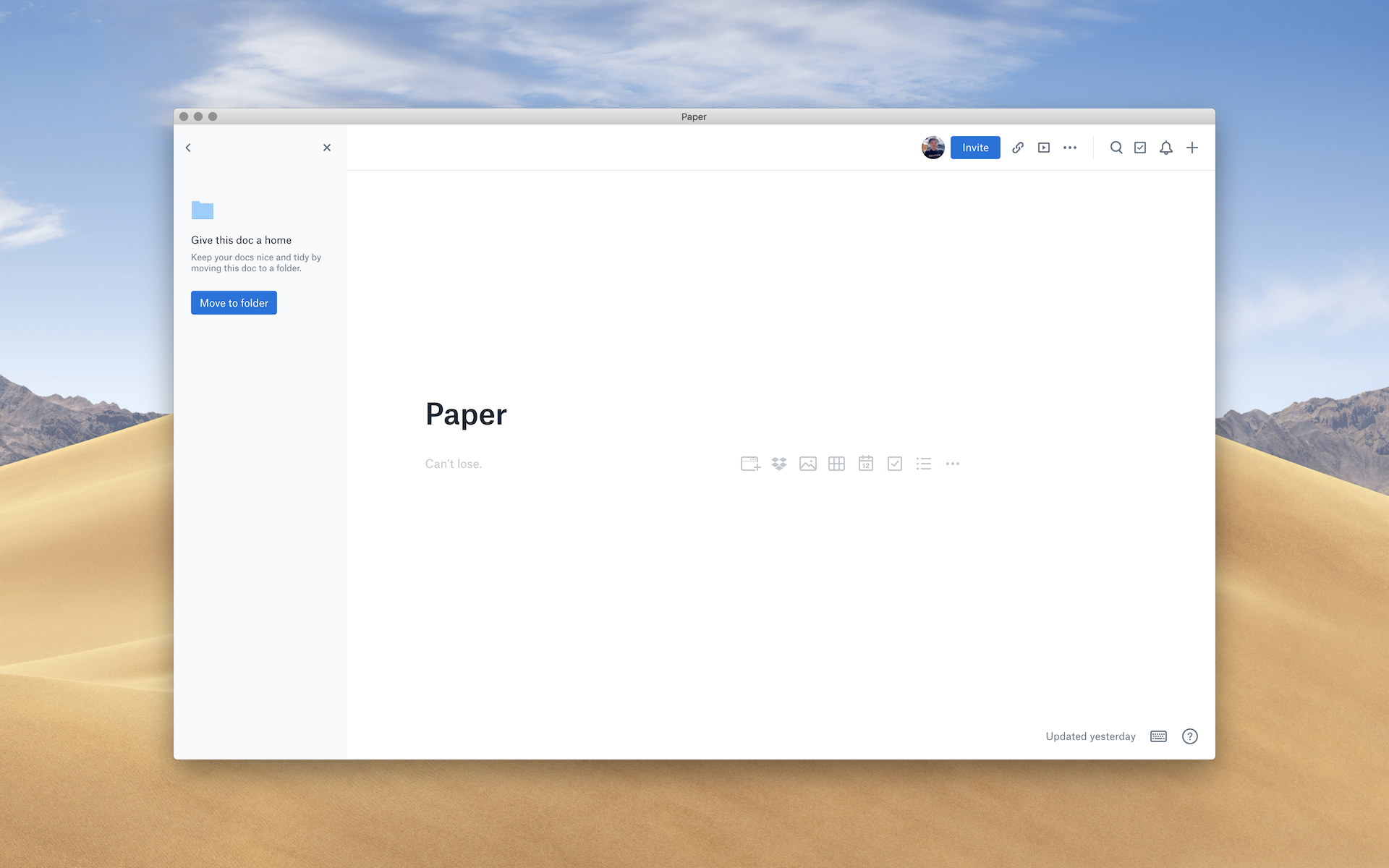
Task: Dismiss the sidebar panel with X
Action: 327,148
